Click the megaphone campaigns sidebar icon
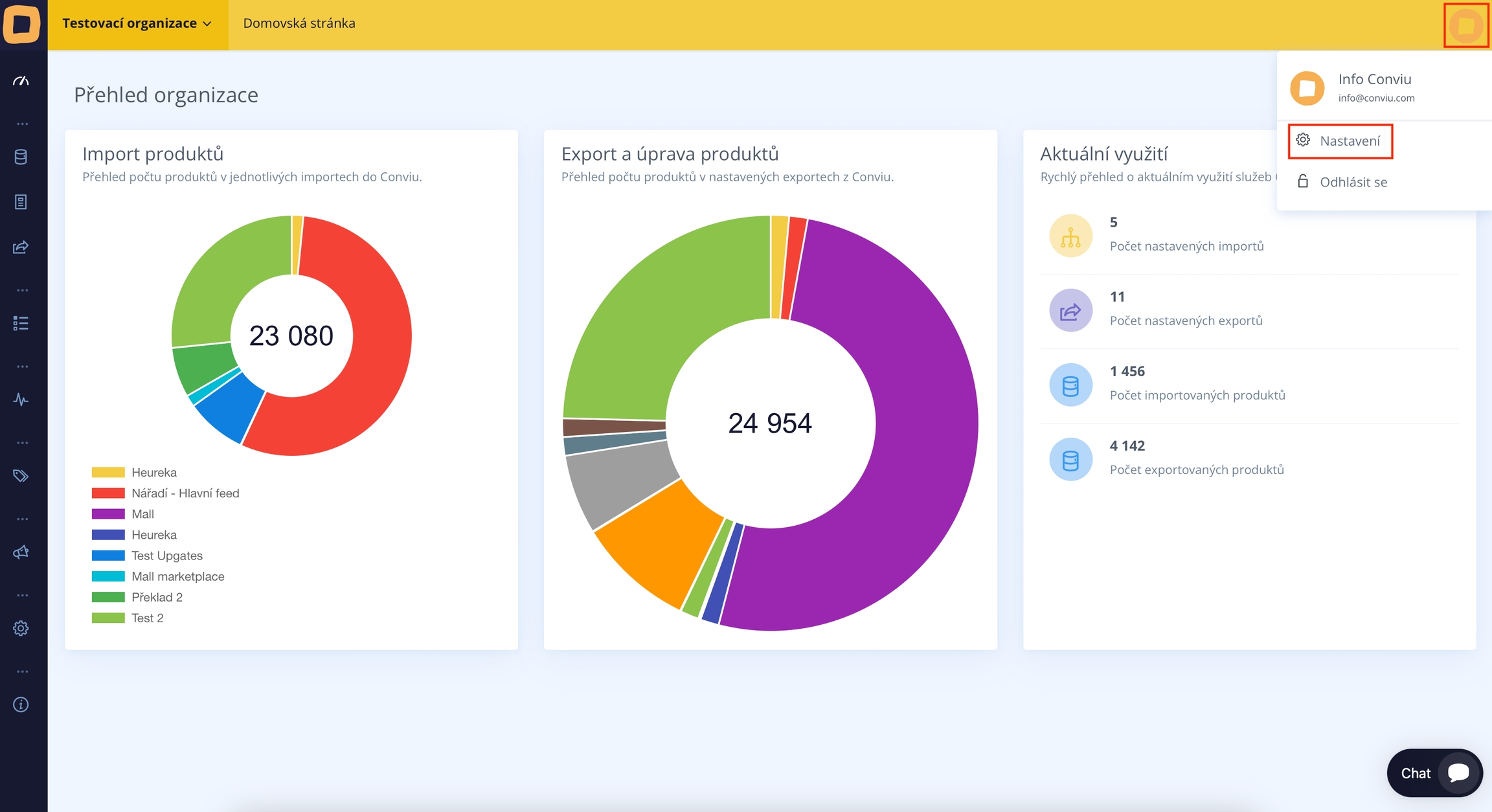 21,552
